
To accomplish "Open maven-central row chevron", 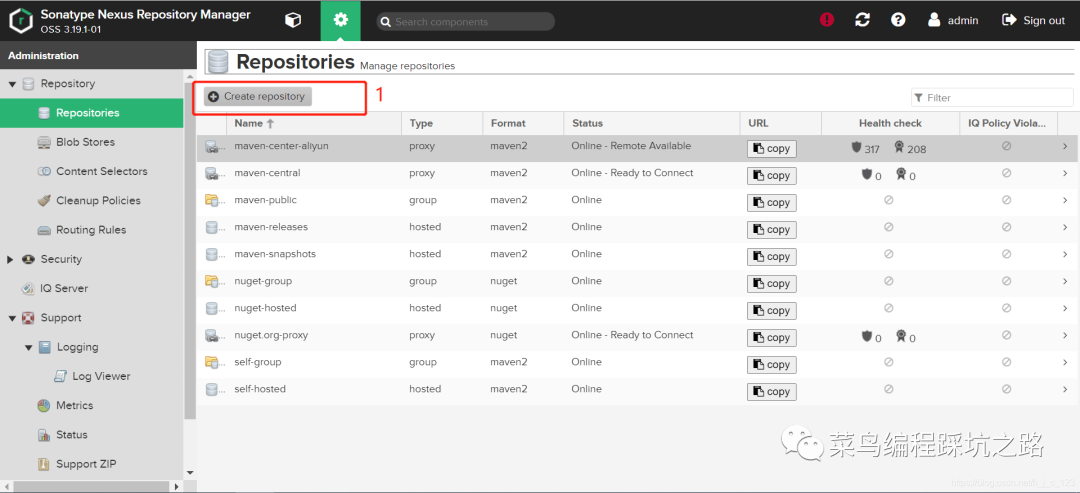I will pyautogui.click(x=1065, y=173).
